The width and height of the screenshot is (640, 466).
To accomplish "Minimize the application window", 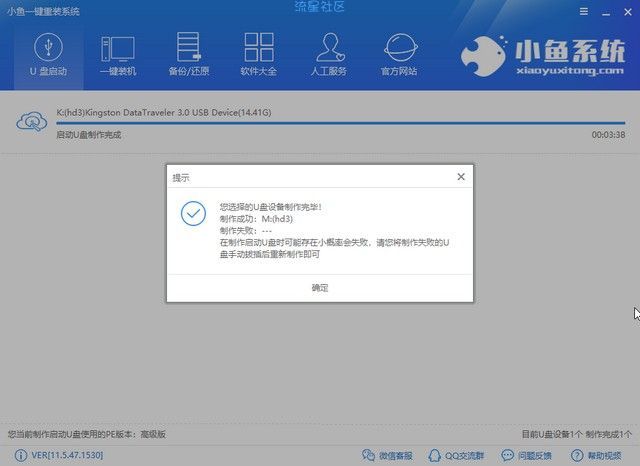I will click(606, 12).
